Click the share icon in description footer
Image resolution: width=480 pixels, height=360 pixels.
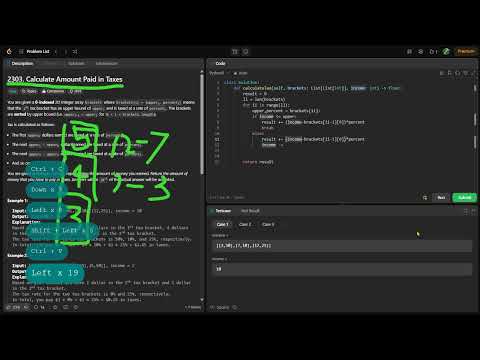(x=66, y=307)
